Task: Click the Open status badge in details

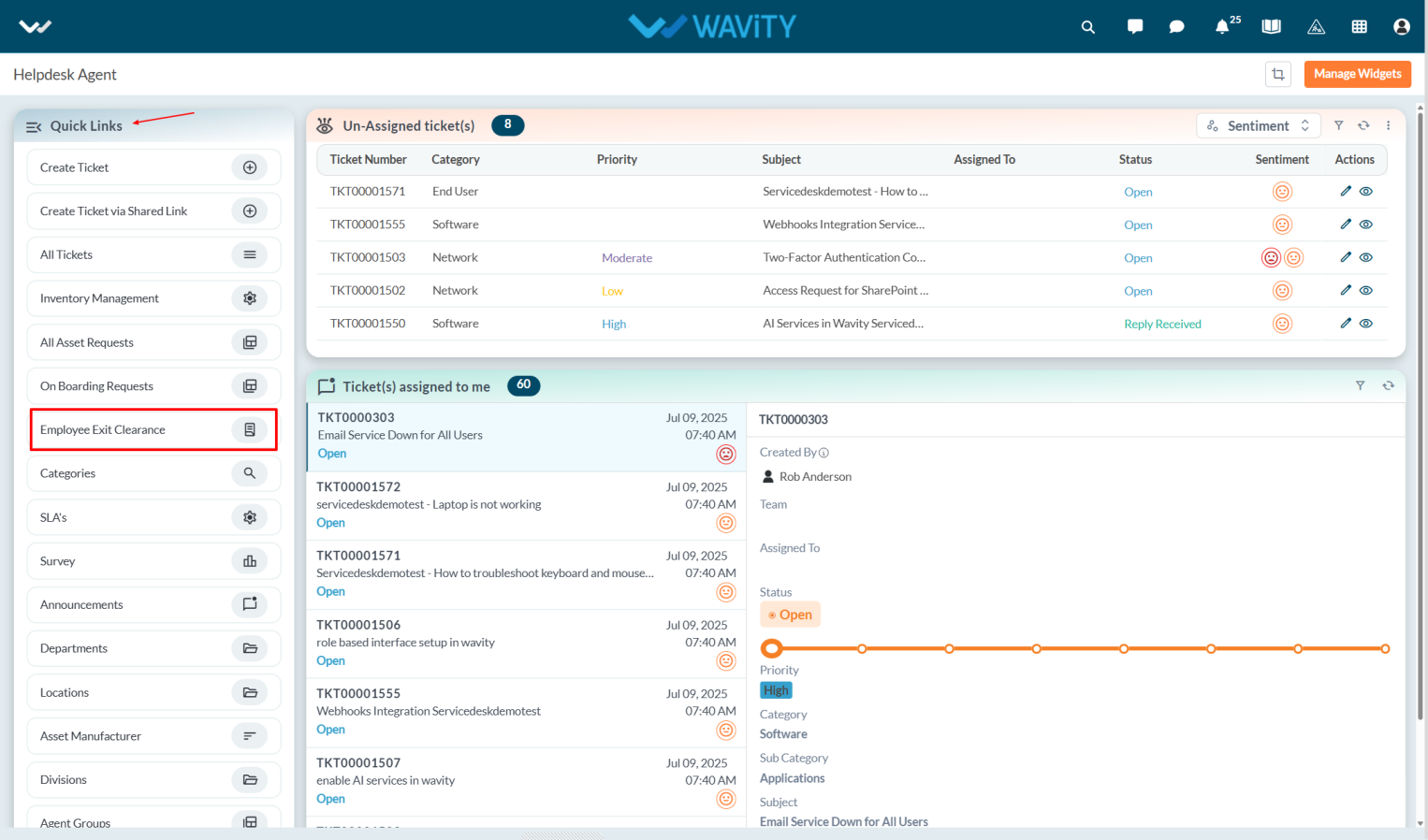Action: 790,615
